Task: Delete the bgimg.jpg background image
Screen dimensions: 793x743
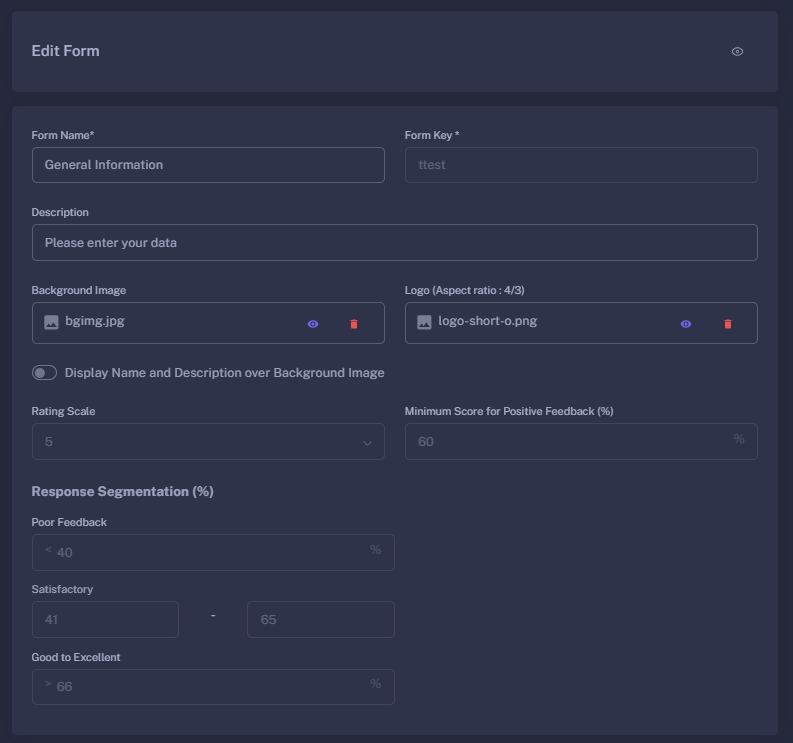Action: [x=354, y=324]
